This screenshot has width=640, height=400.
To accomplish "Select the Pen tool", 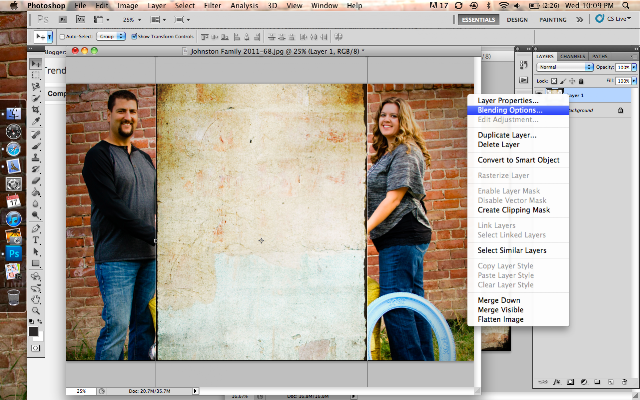I will (x=36, y=229).
